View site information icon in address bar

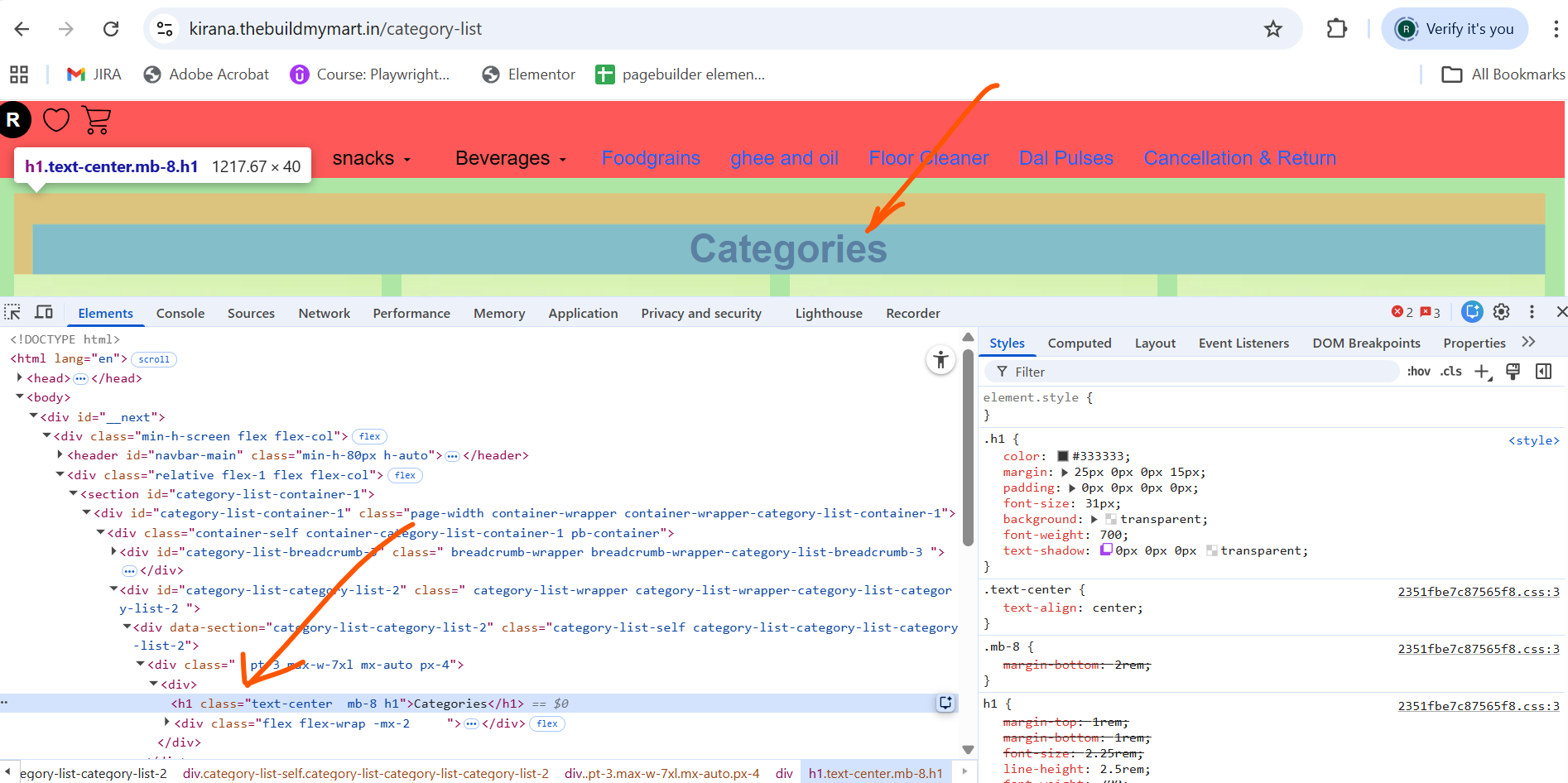click(x=165, y=29)
